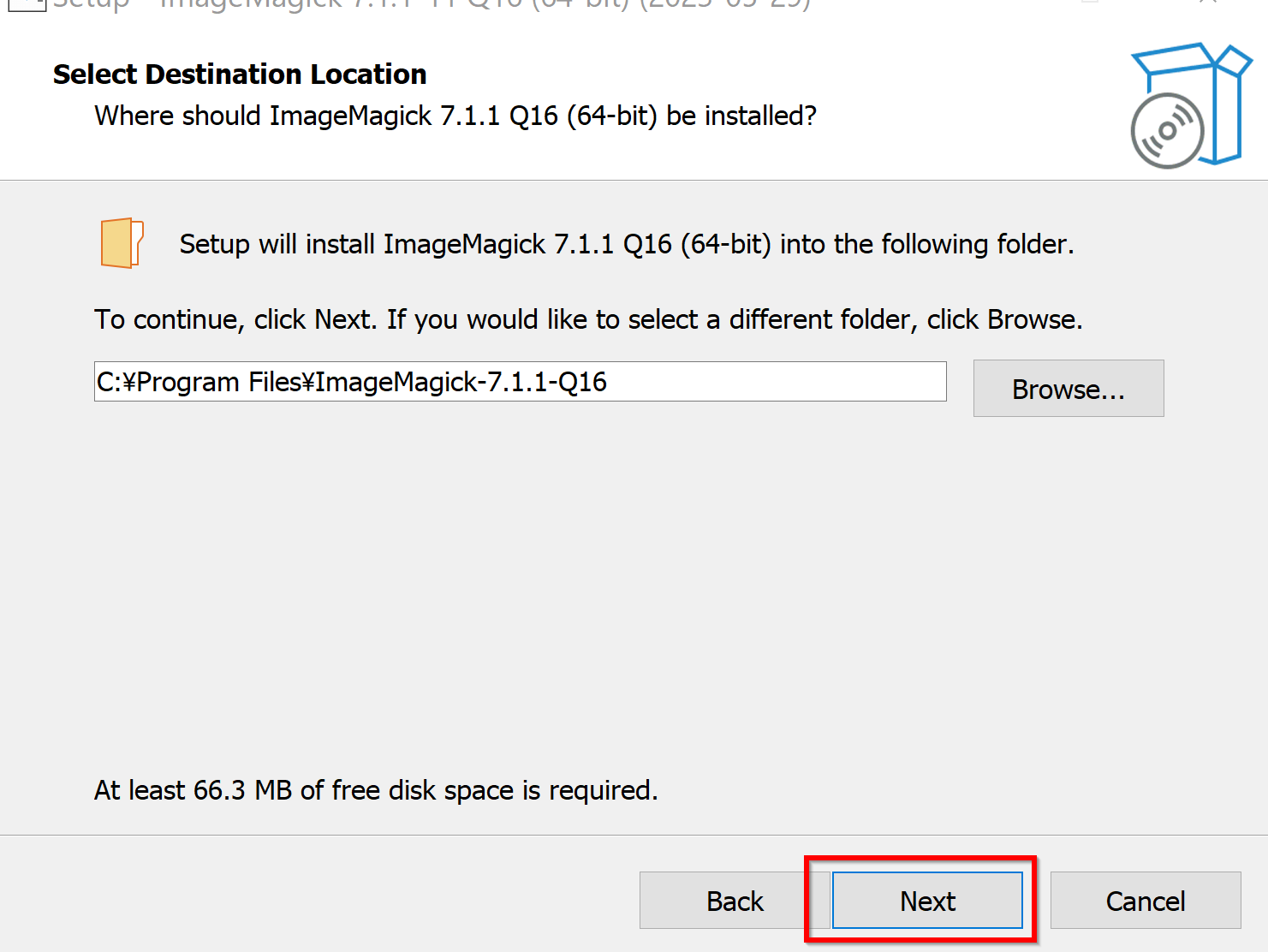Click the Next button
Image resolution: width=1268 pixels, height=952 pixels.
tap(927, 900)
